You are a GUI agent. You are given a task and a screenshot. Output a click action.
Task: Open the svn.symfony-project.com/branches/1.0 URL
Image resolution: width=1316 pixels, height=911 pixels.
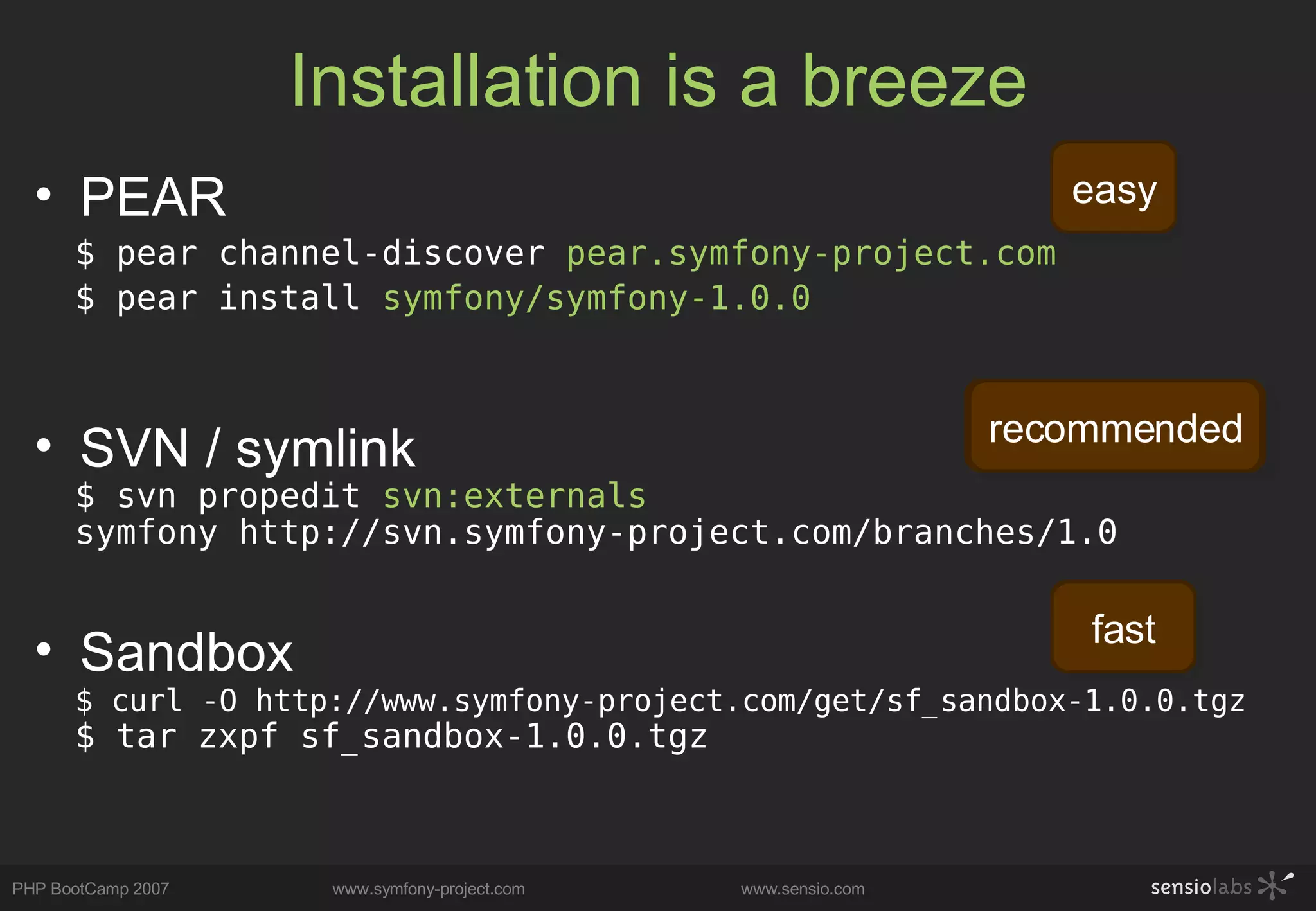point(678,533)
